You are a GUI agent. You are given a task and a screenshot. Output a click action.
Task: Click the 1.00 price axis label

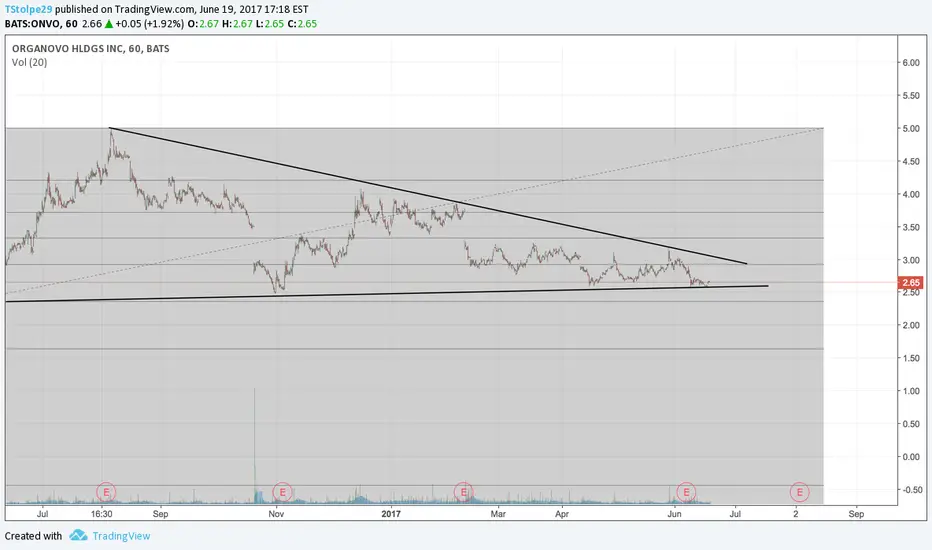tap(911, 391)
